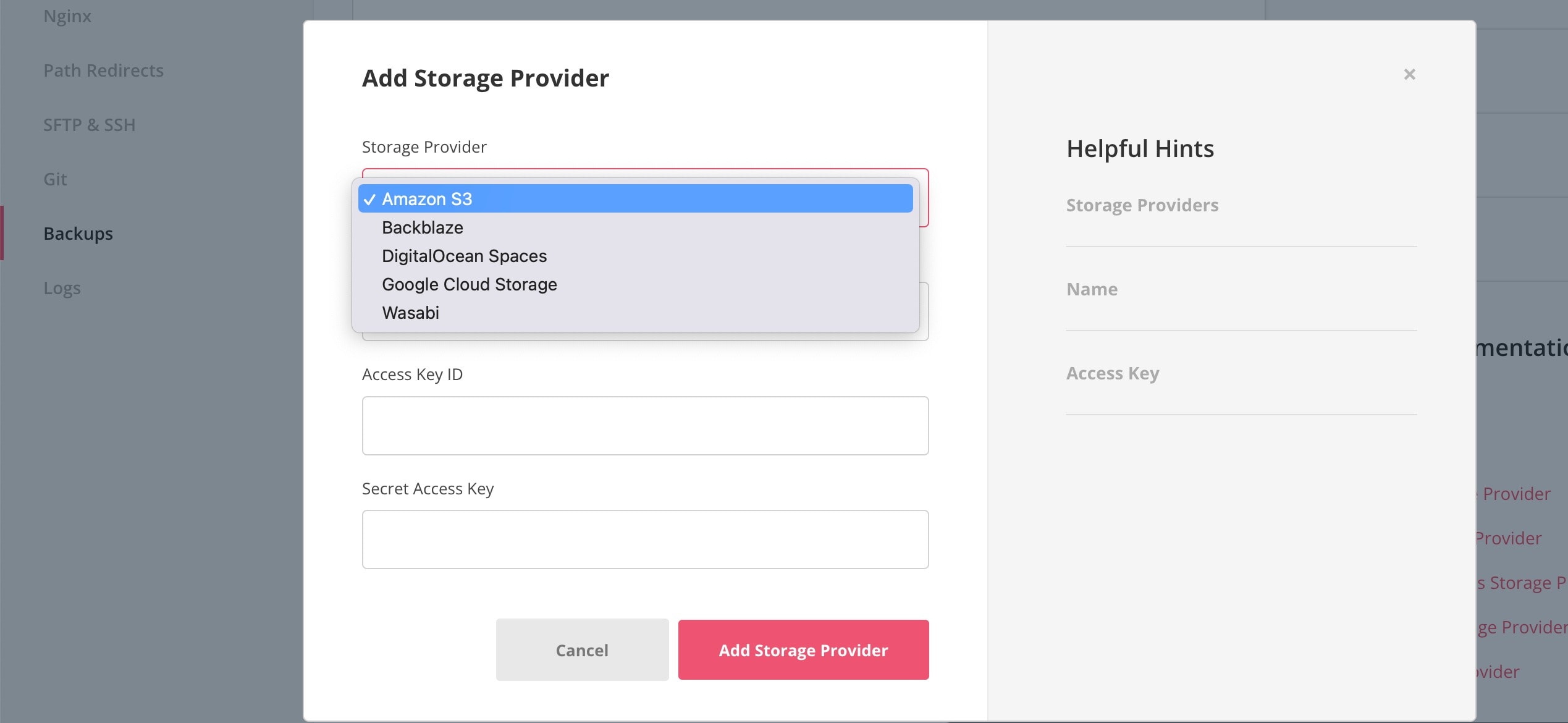Cancel adding a storage provider
This screenshot has width=1568, height=723.
point(582,650)
